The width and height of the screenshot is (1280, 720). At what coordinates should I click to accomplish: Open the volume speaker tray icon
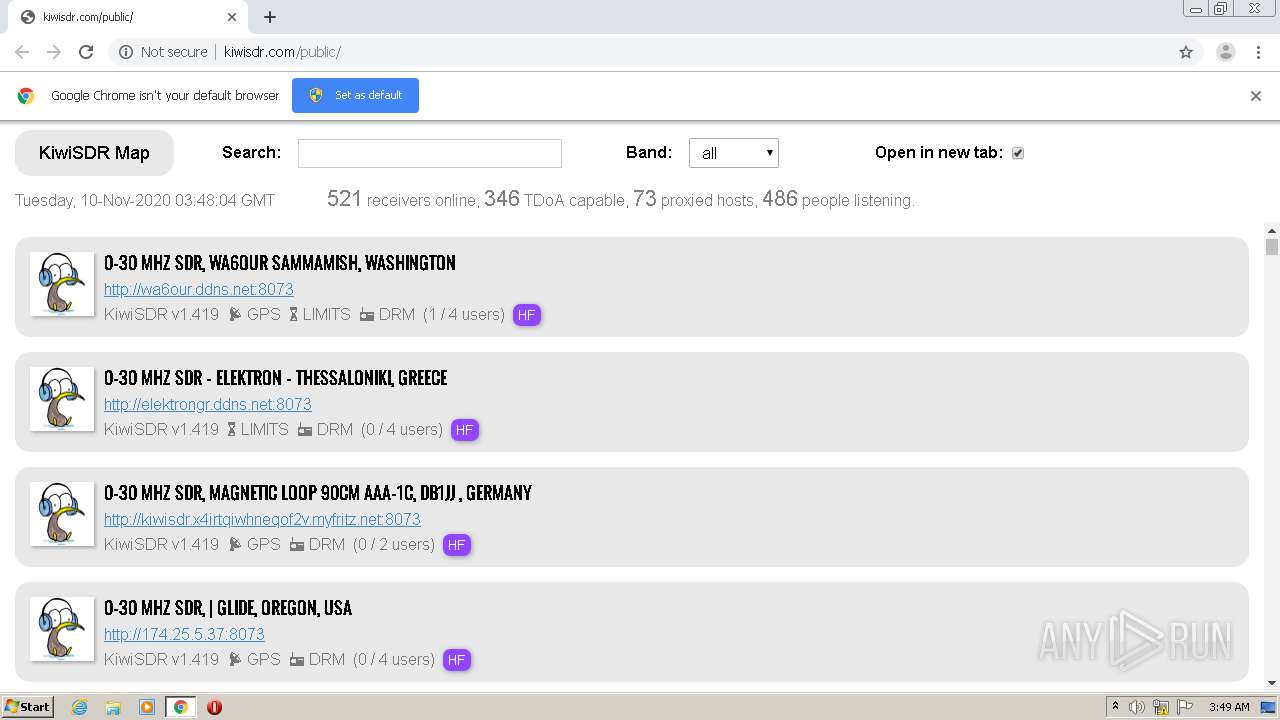(x=1137, y=707)
